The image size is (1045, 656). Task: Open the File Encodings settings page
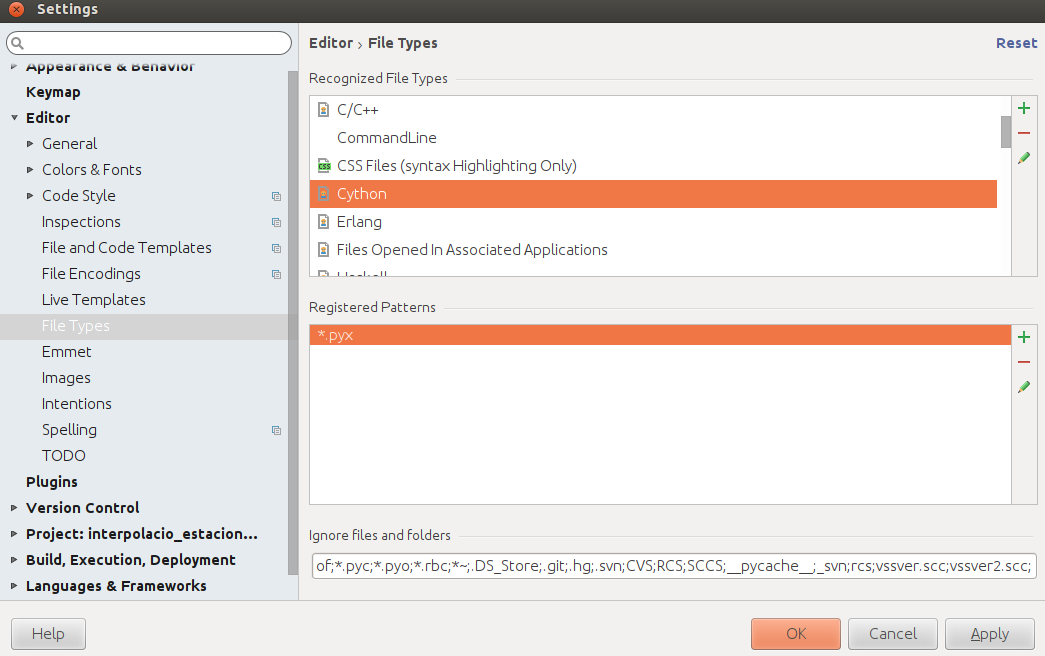pyautogui.click(x=91, y=273)
